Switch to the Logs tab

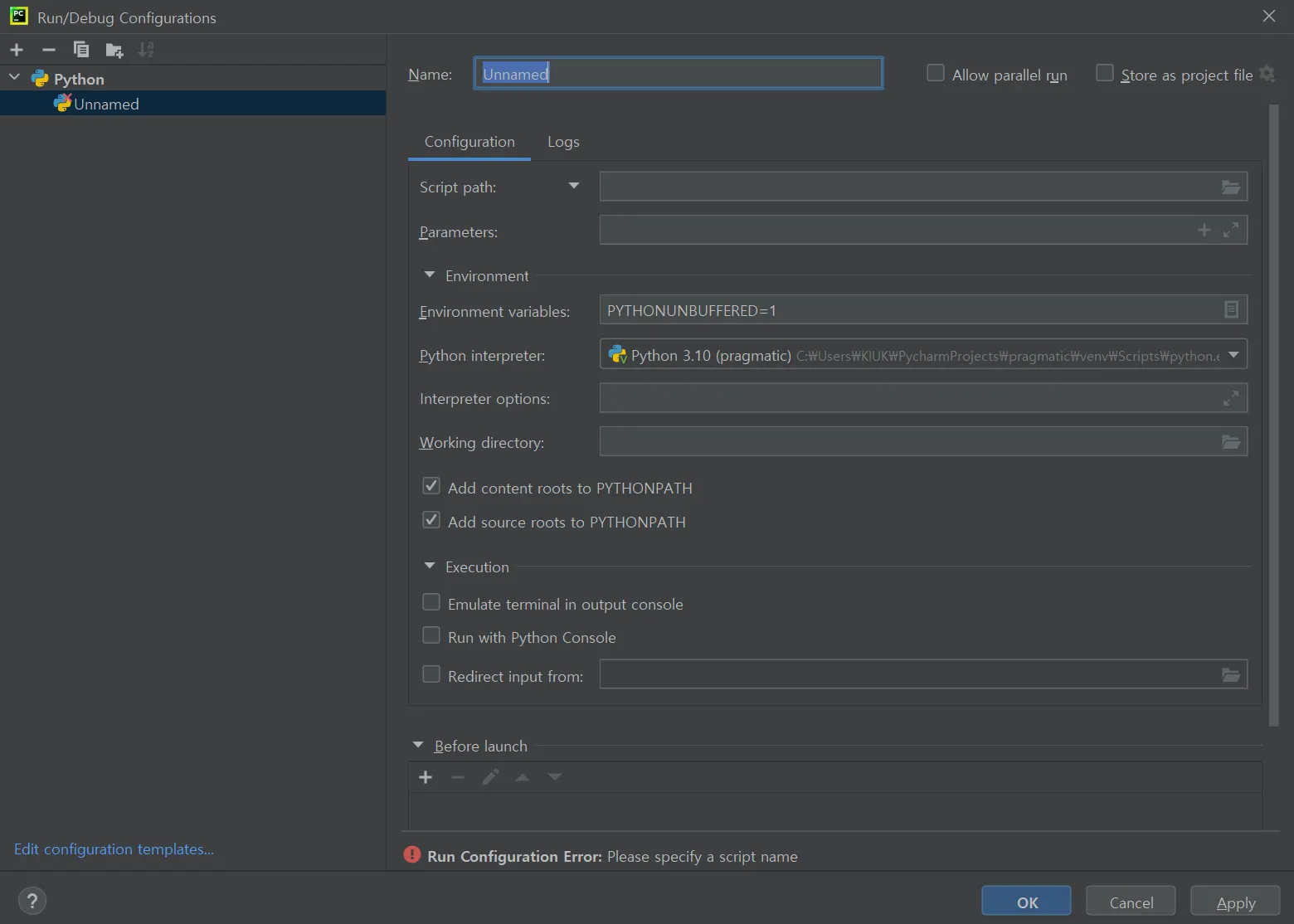pos(563,142)
